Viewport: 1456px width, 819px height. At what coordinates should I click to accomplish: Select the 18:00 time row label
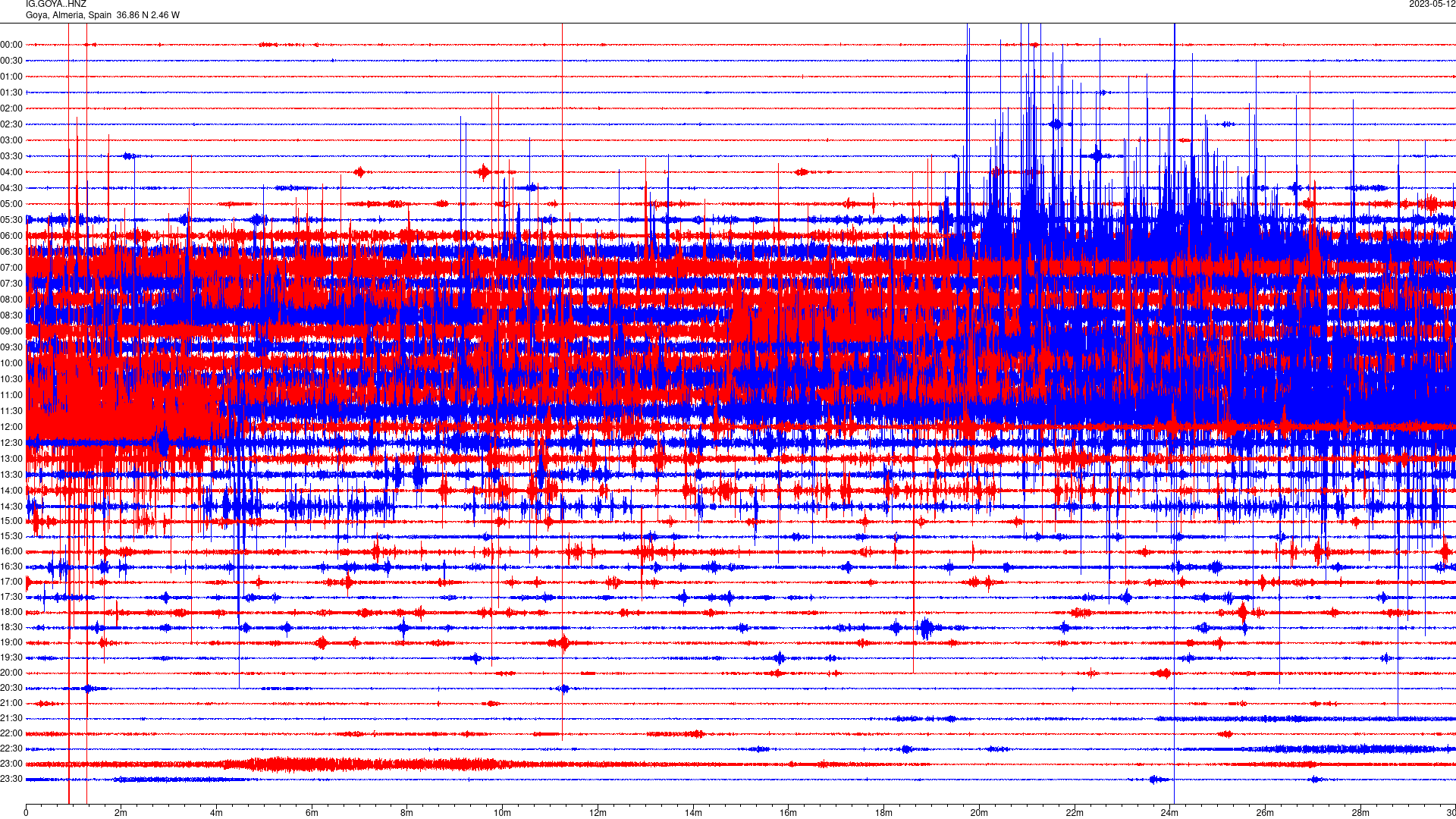click(x=11, y=612)
